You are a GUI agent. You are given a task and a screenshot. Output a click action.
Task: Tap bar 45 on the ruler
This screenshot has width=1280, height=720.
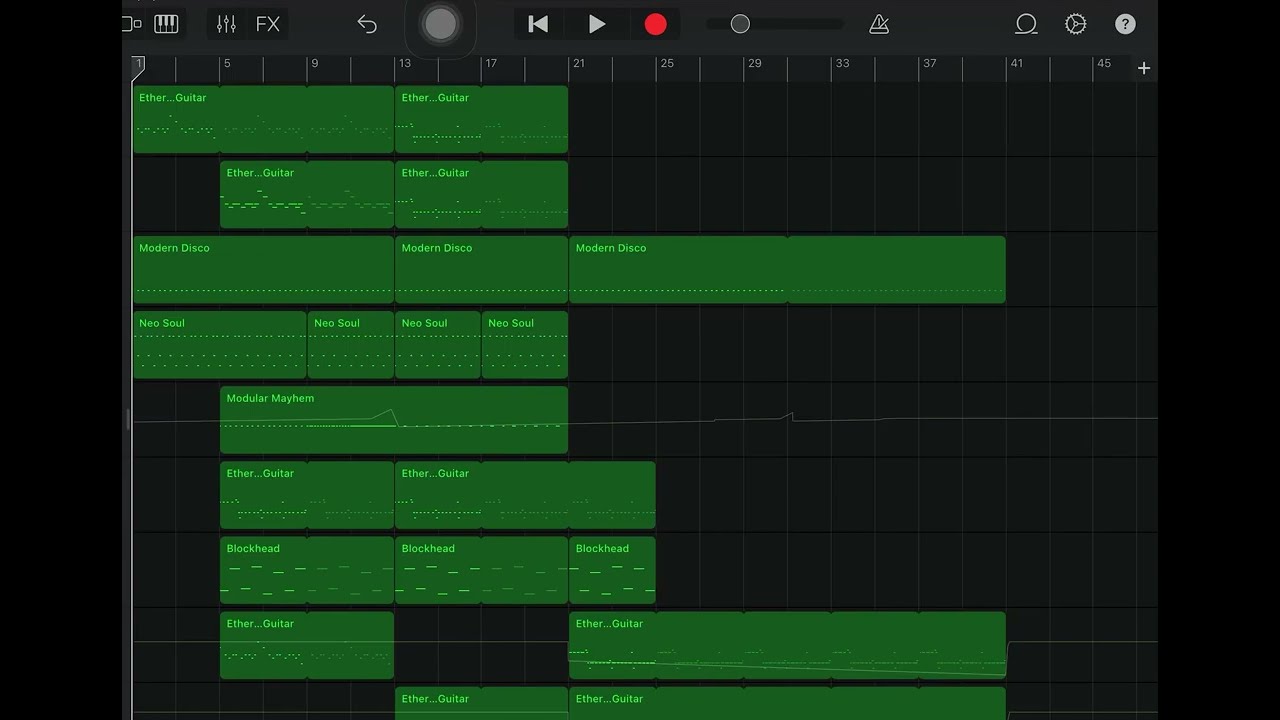1104,64
